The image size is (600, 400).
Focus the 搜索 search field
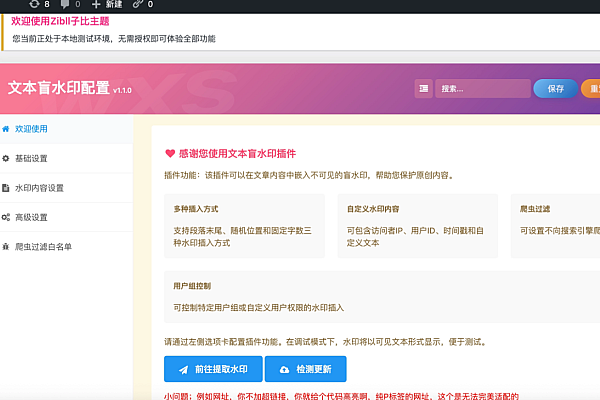(483, 89)
